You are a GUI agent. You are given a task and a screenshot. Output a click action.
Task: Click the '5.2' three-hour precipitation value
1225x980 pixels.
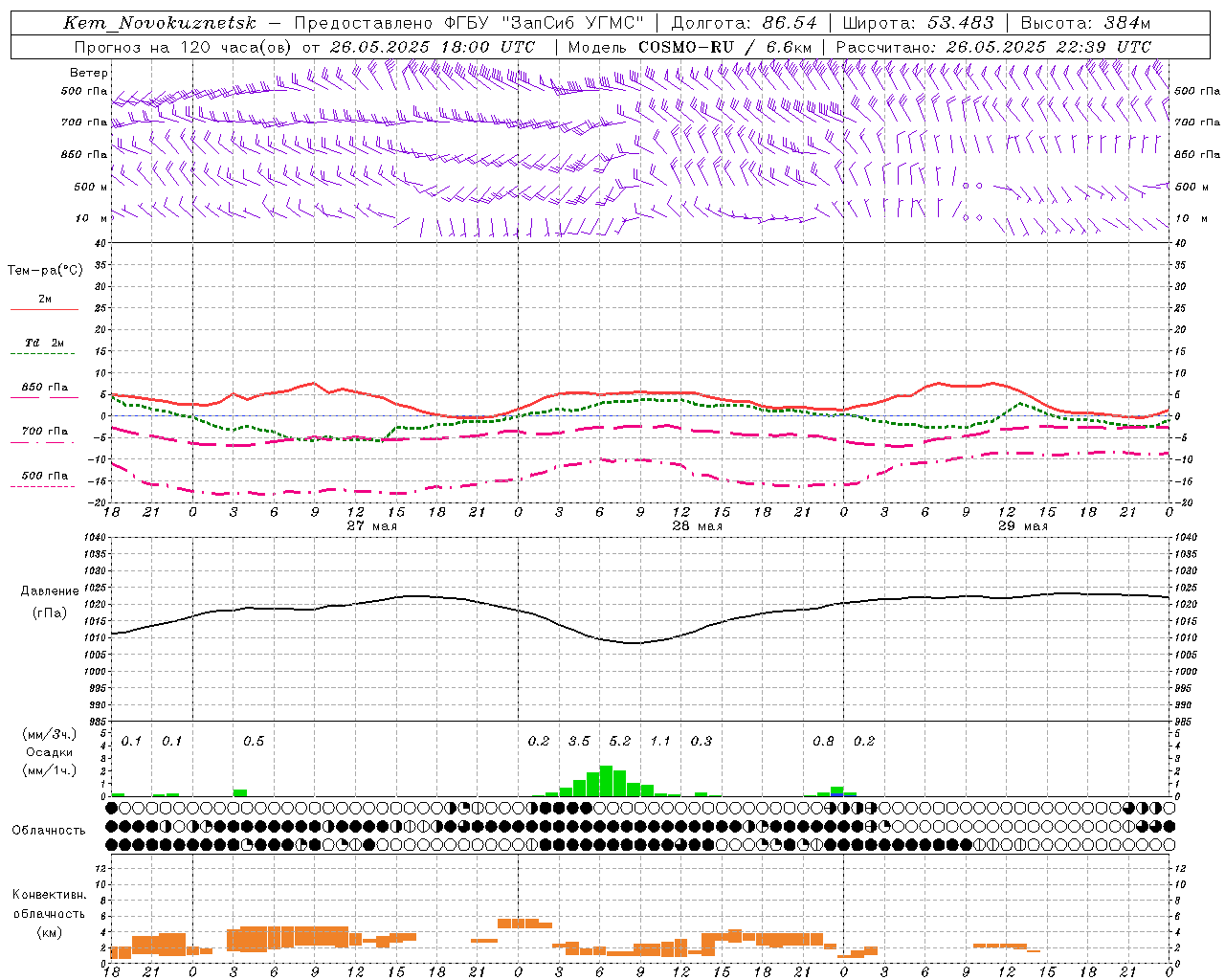click(620, 742)
